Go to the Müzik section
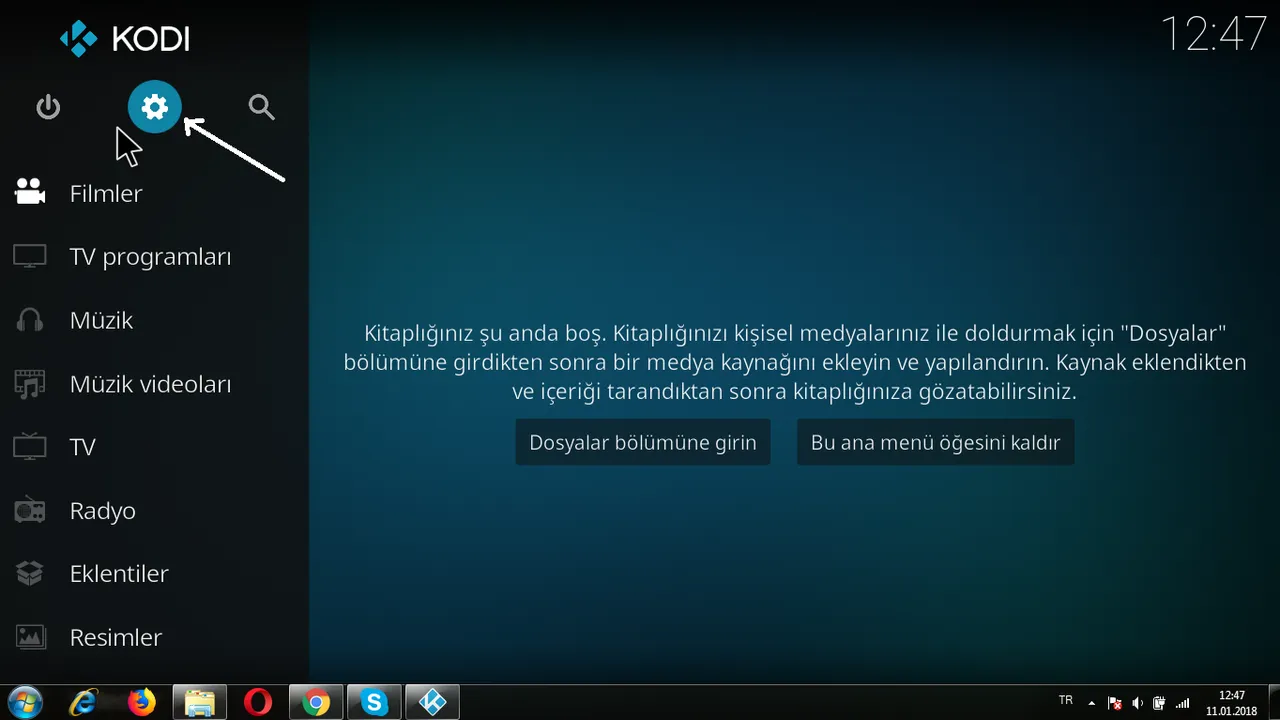The width and height of the screenshot is (1280, 720). click(x=101, y=321)
